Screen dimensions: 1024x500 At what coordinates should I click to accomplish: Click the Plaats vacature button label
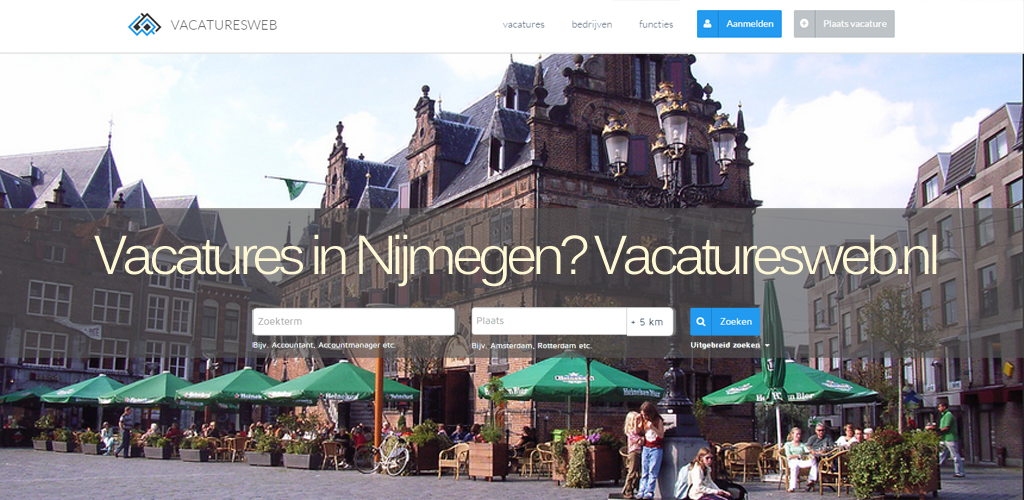pyautogui.click(x=855, y=23)
